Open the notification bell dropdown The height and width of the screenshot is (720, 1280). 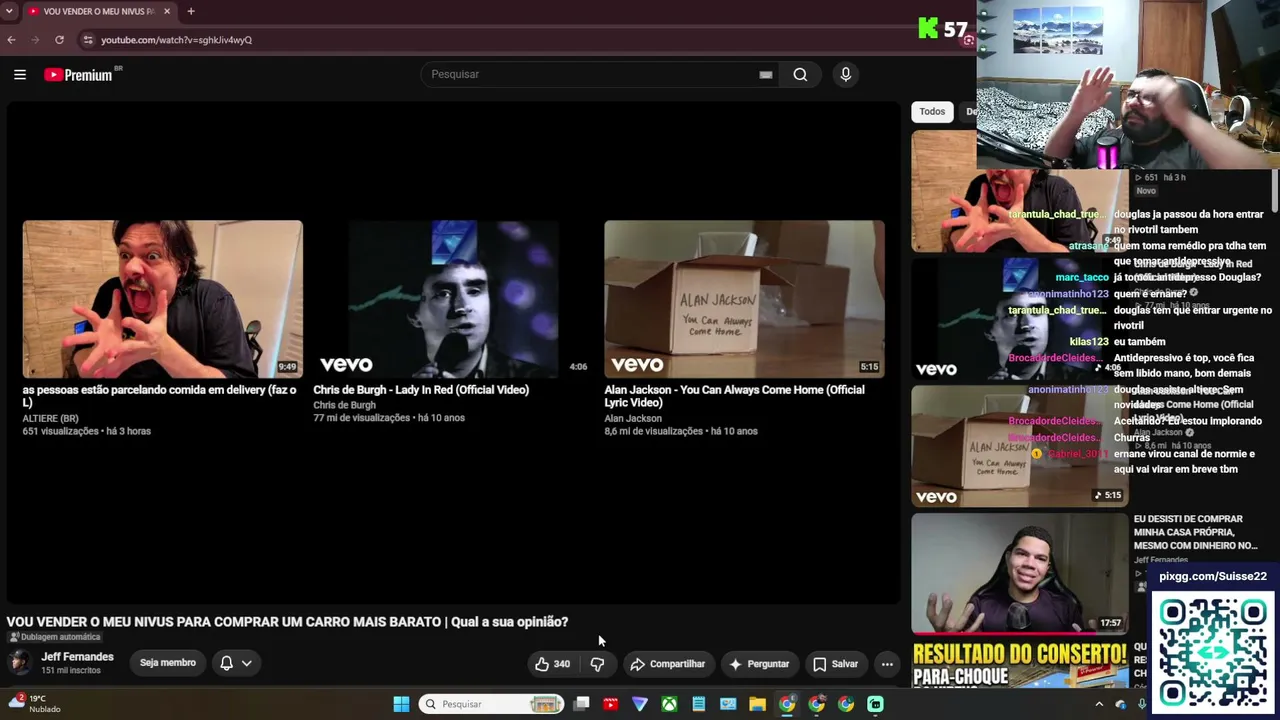coord(236,663)
